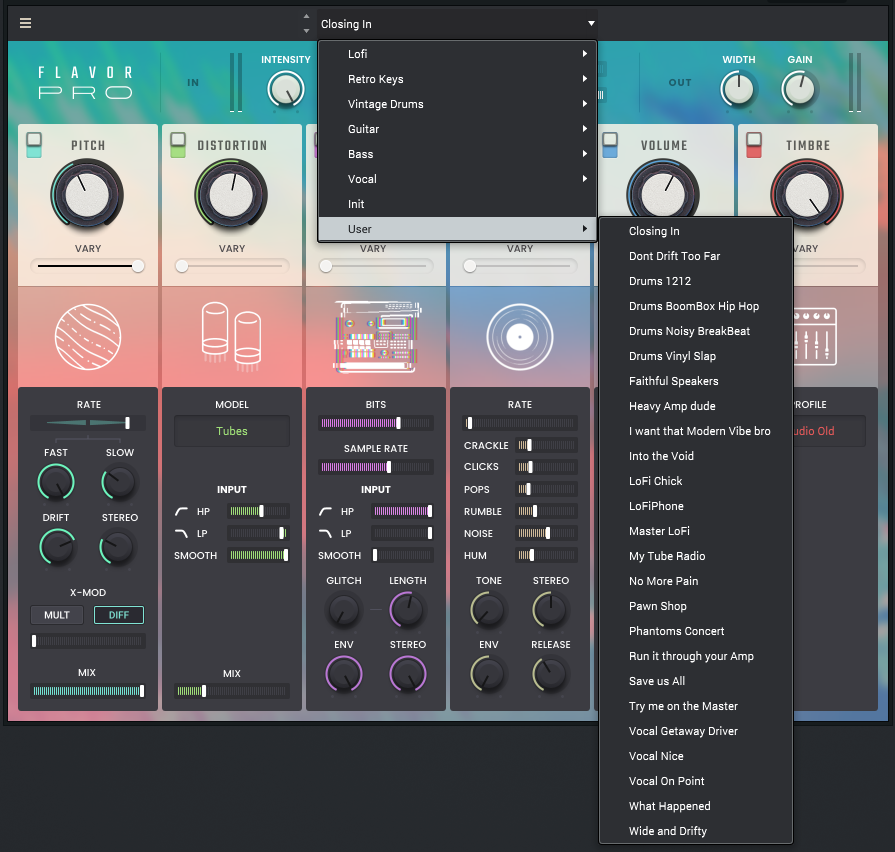Load the Drums 1212 user preset

point(696,281)
